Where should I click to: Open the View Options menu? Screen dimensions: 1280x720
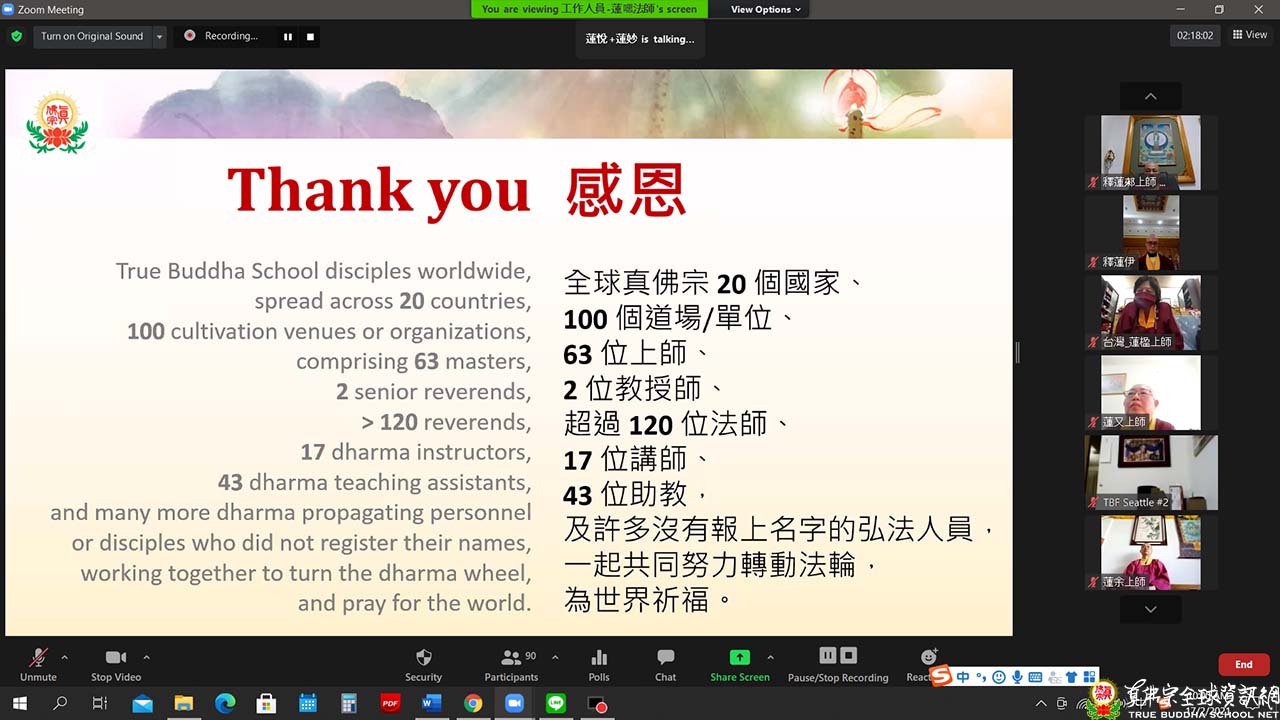coord(766,9)
